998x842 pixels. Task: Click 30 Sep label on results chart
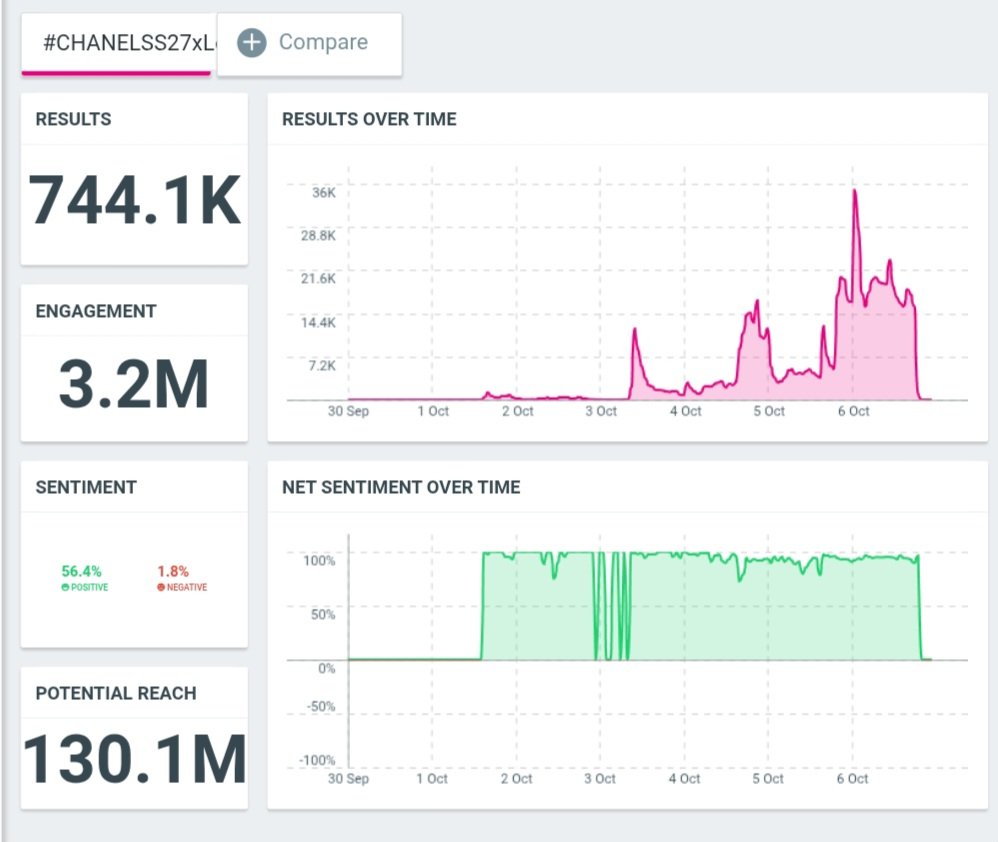pos(348,411)
